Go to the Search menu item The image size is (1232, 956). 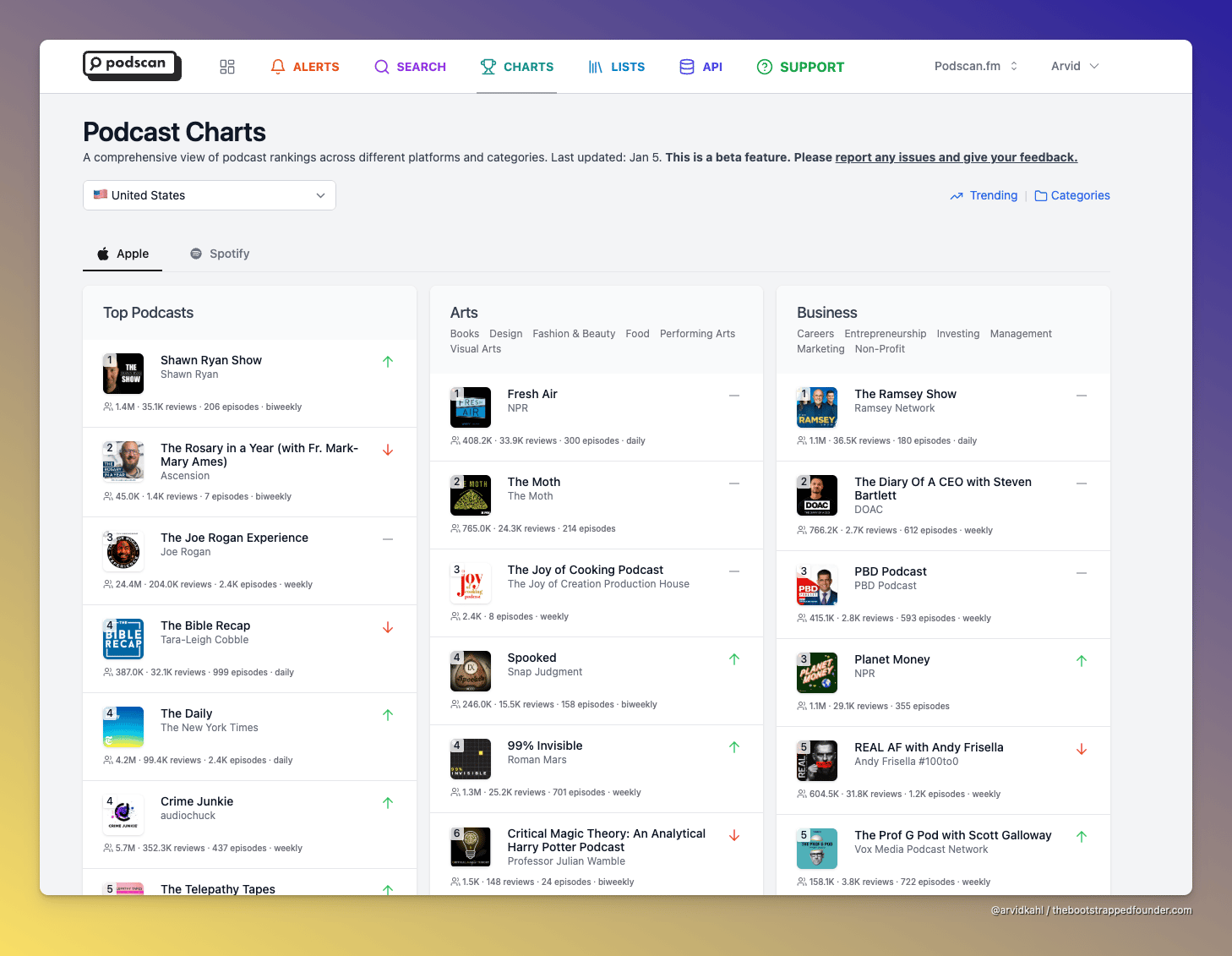(410, 67)
